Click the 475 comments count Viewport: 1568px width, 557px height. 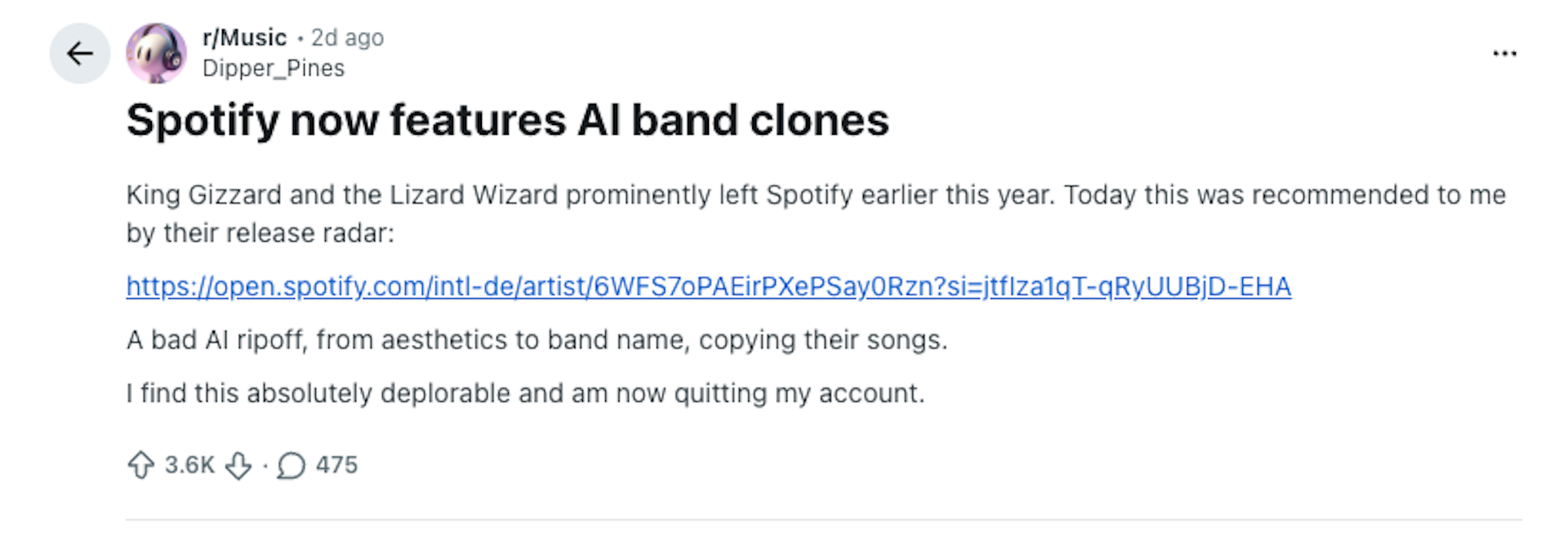tap(336, 465)
